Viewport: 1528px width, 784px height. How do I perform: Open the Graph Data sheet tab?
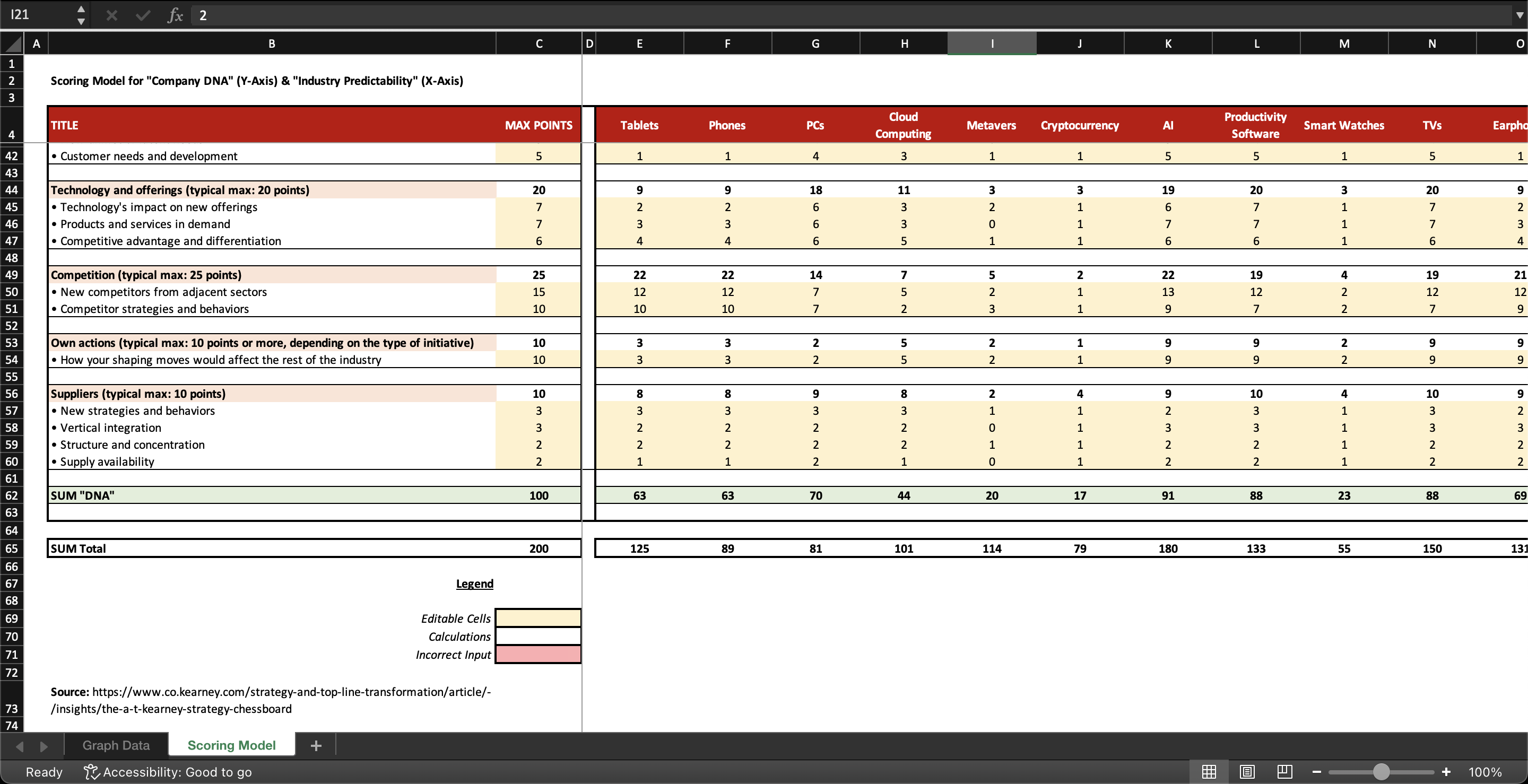(116, 745)
